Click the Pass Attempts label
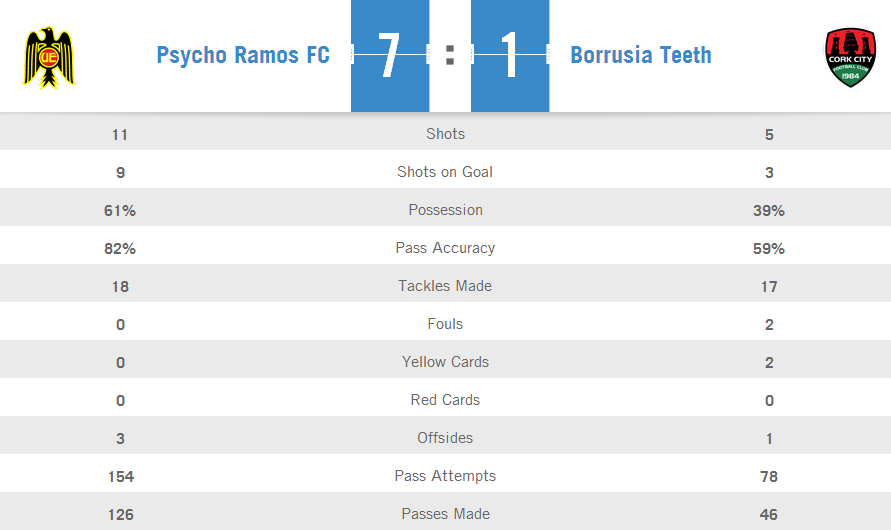 [446, 476]
